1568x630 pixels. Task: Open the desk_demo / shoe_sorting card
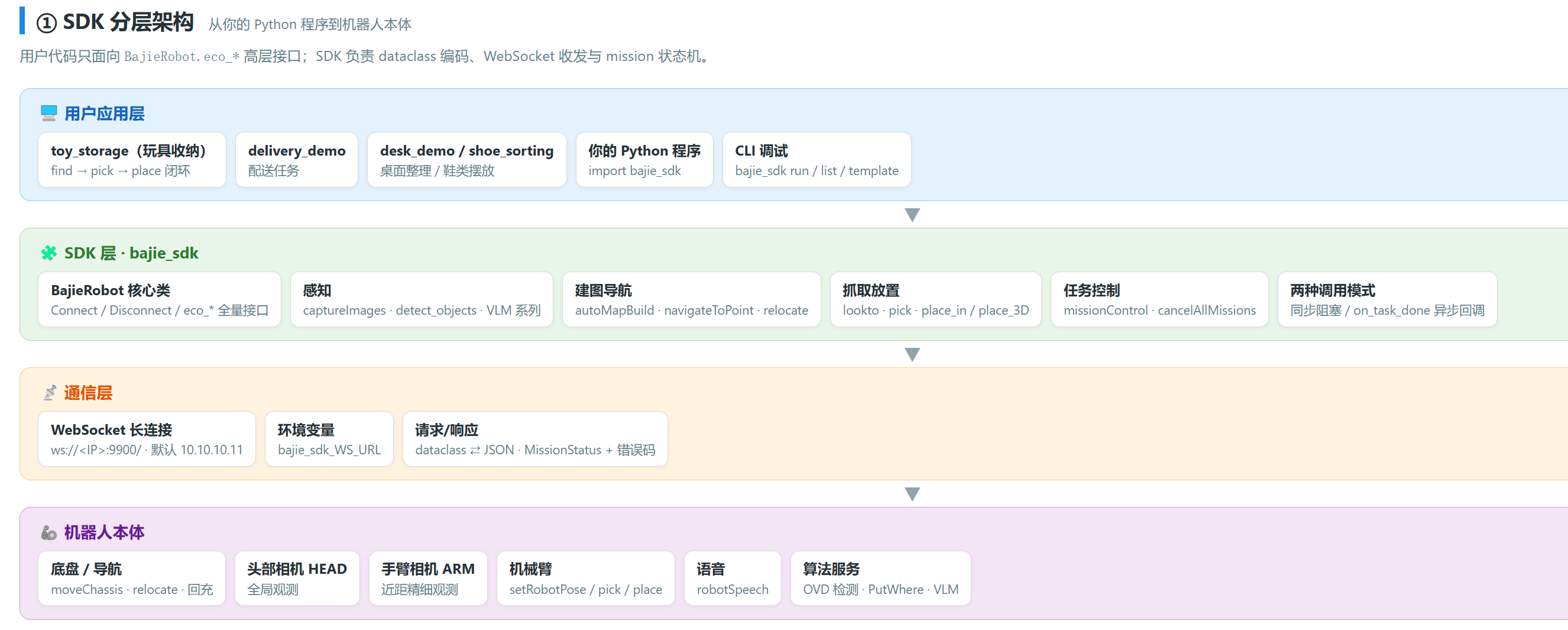pyautogui.click(x=467, y=160)
